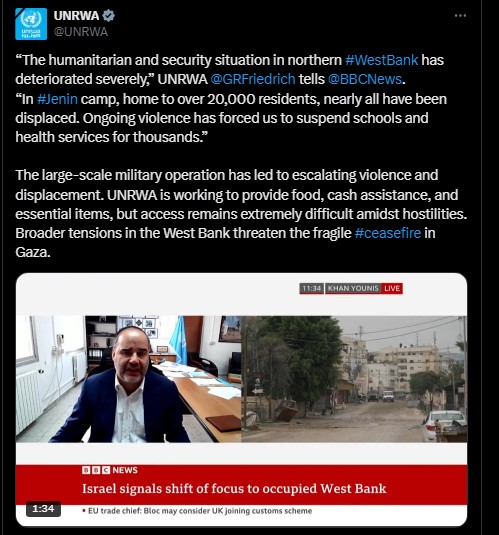Click the 1:34 video duration badge
This screenshot has height=535, width=499.
(x=43, y=509)
